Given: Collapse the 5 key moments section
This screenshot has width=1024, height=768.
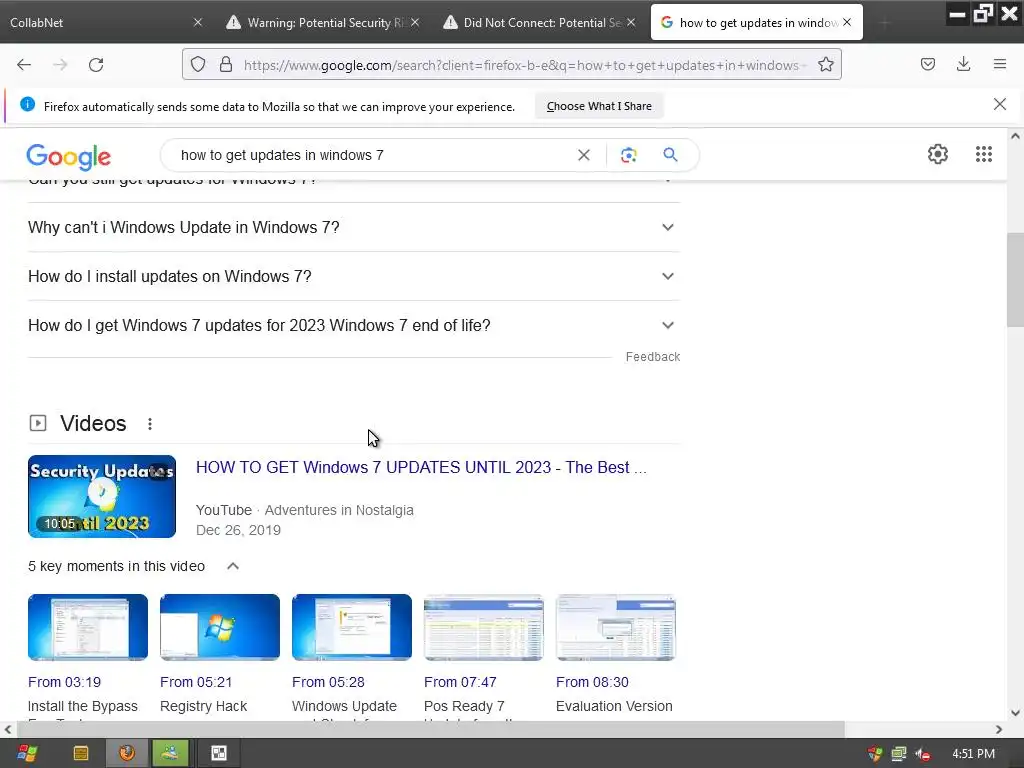Looking at the screenshot, I should pyautogui.click(x=232, y=566).
